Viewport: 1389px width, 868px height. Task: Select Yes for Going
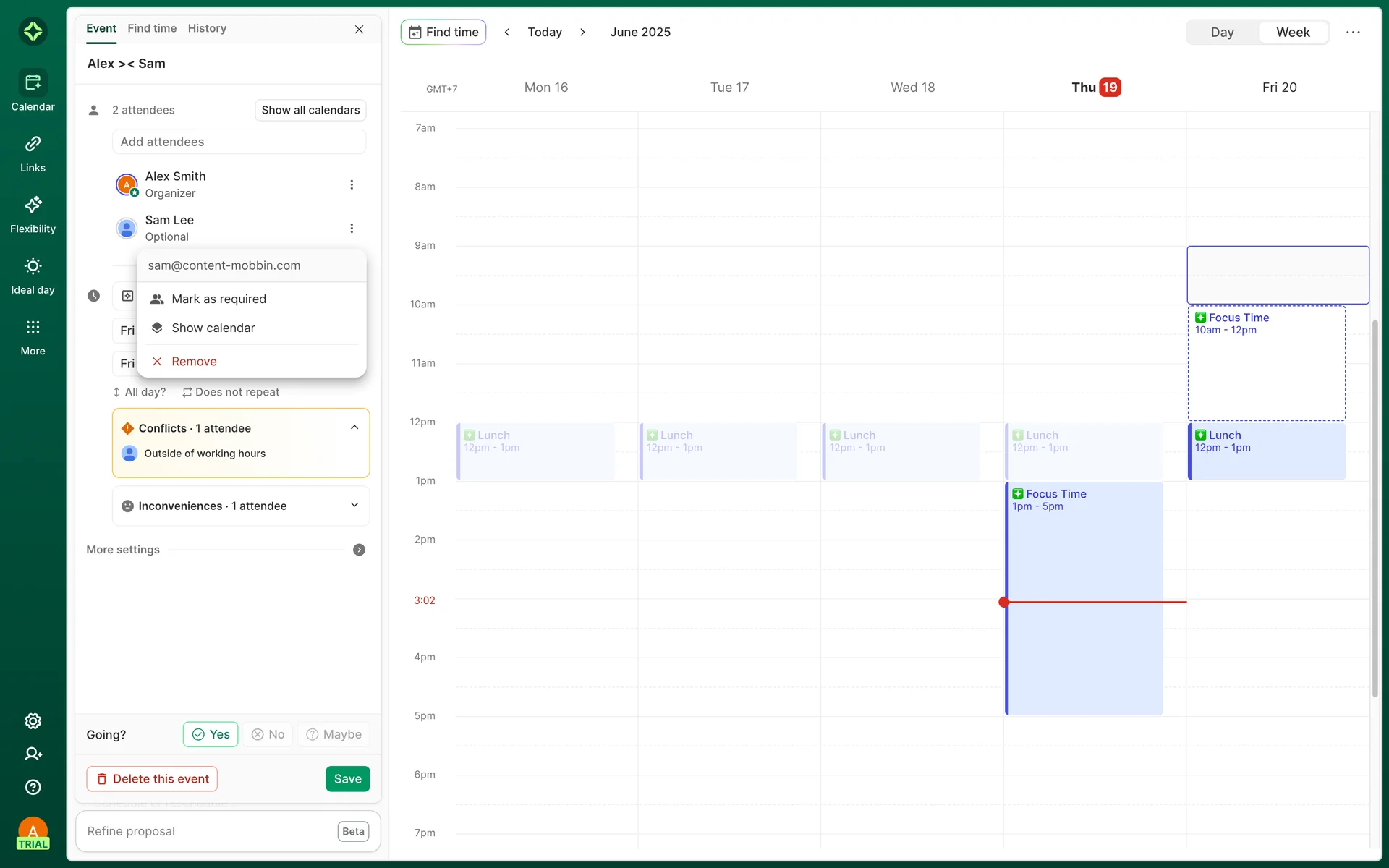pyautogui.click(x=211, y=734)
